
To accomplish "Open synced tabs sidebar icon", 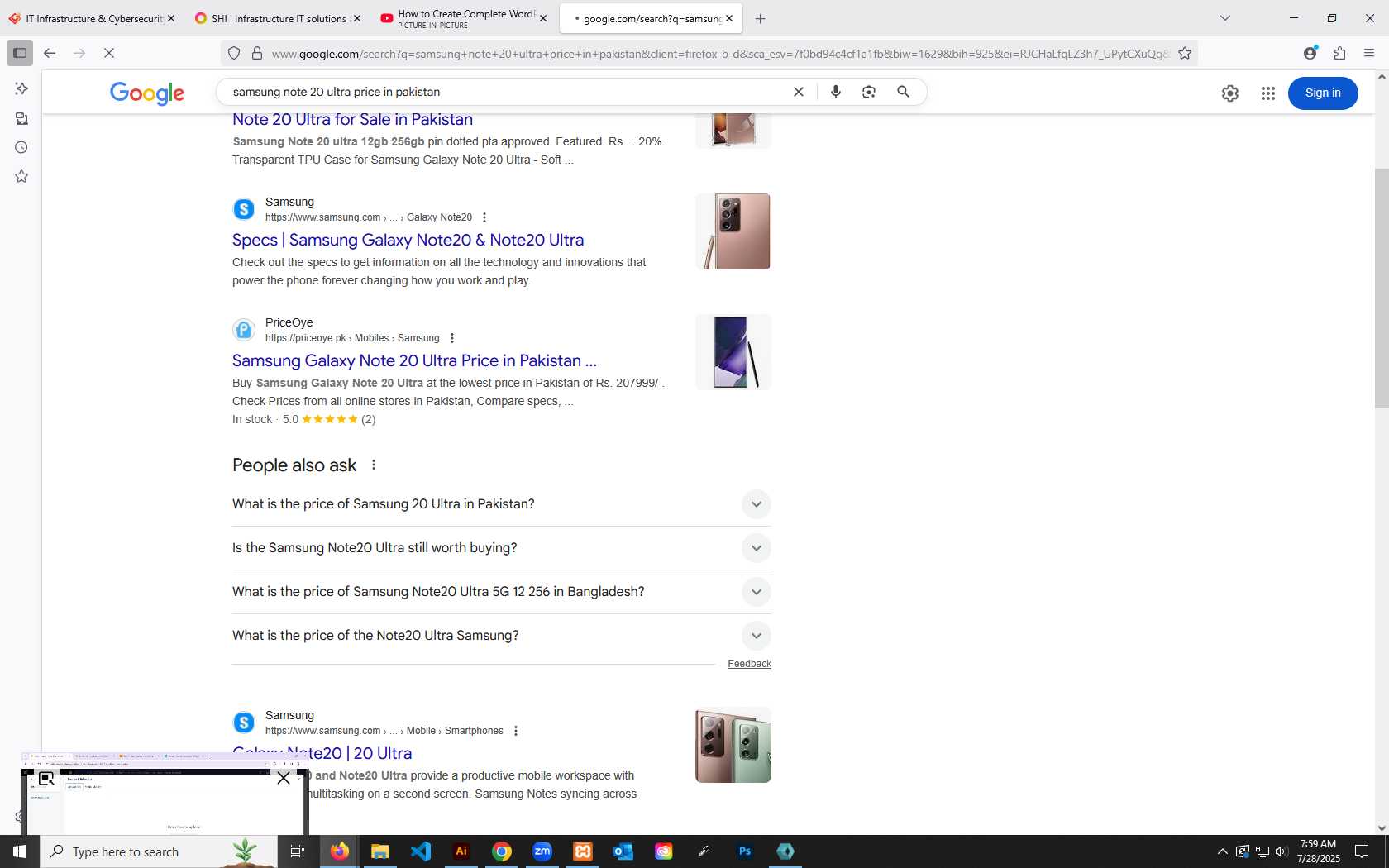I will [21, 118].
